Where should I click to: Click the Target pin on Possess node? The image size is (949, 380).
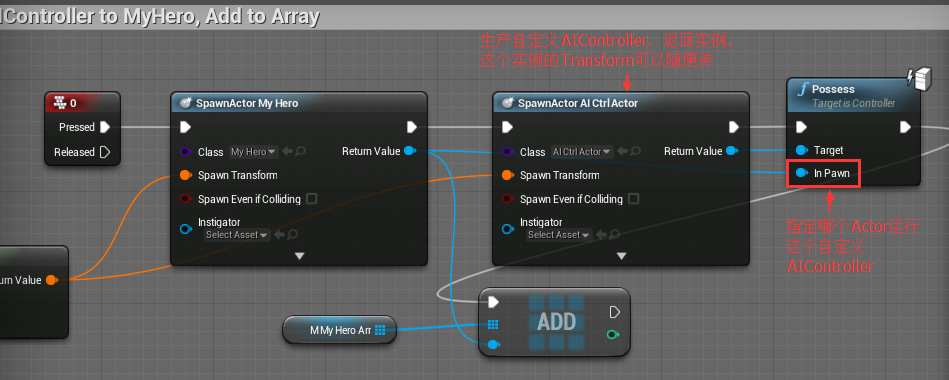(x=802, y=149)
